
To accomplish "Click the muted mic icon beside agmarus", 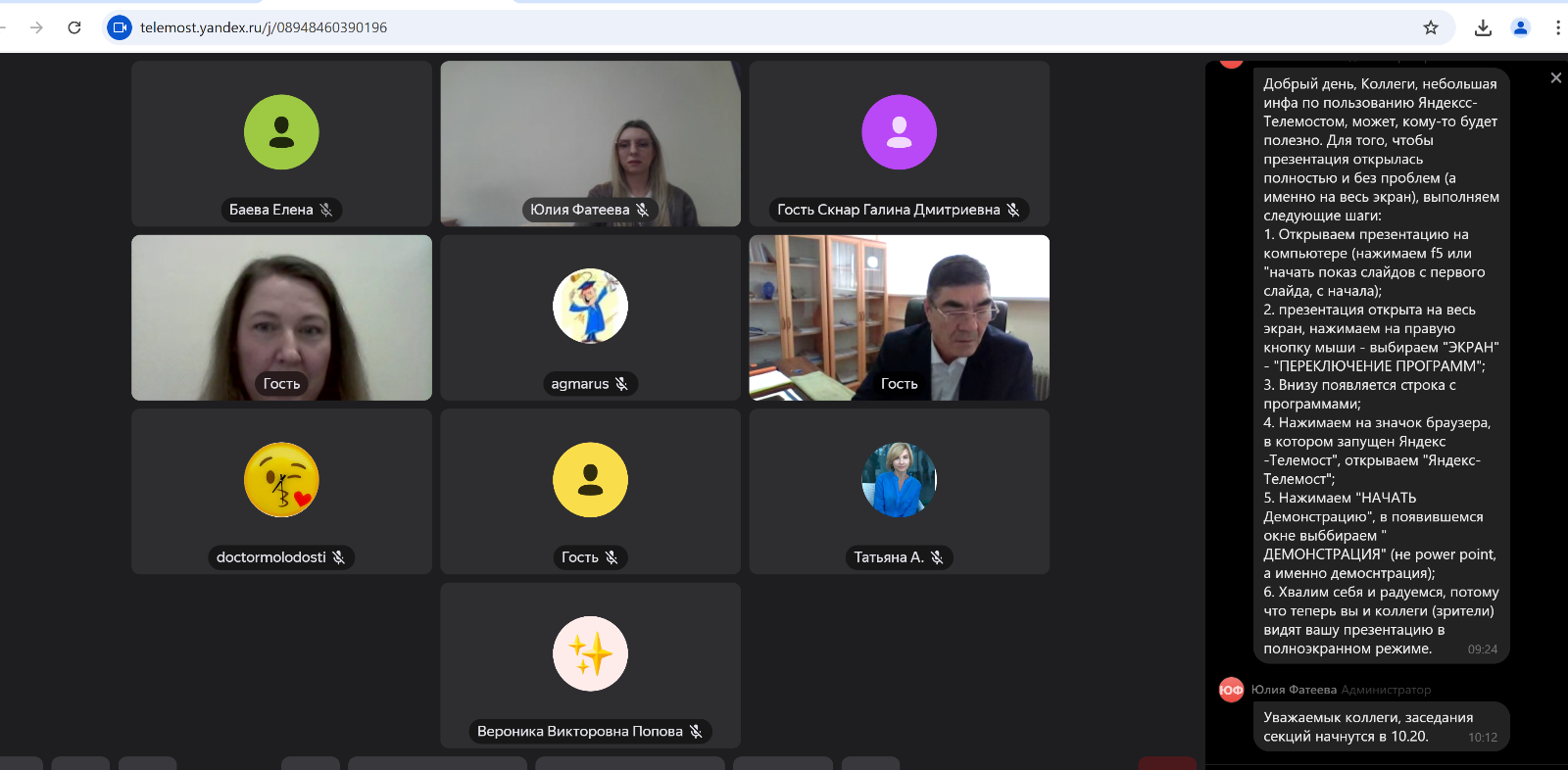I will 621,384.
